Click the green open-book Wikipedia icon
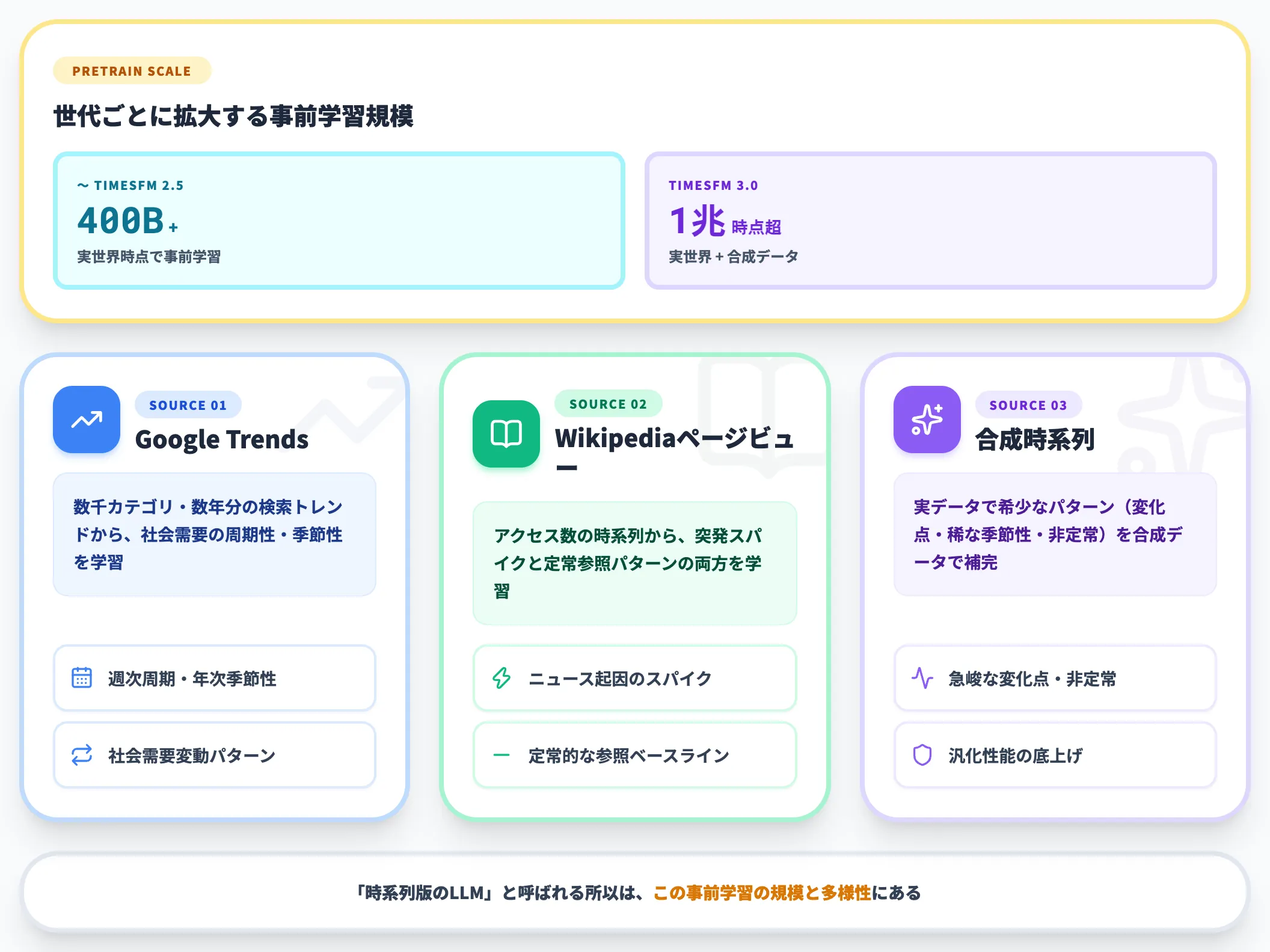 click(506, 434)
